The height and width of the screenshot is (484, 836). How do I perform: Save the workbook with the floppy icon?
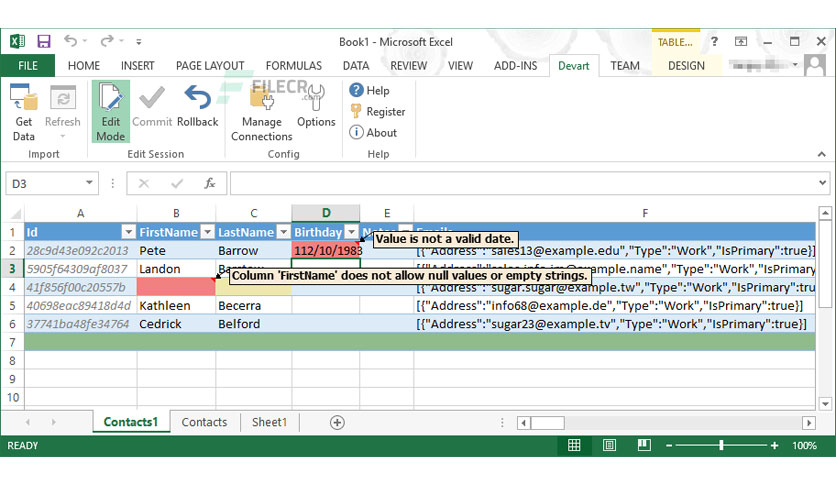(x=44, y=41)
